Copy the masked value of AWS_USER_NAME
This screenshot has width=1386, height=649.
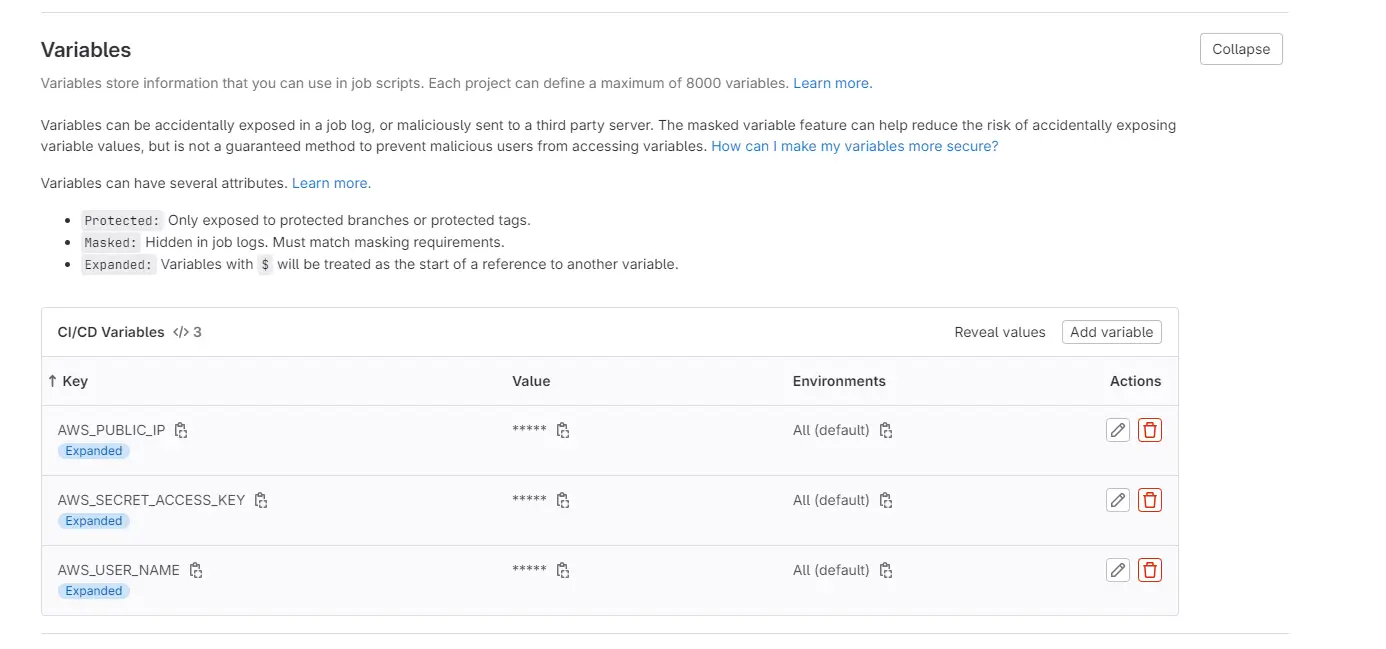(563, 569)
